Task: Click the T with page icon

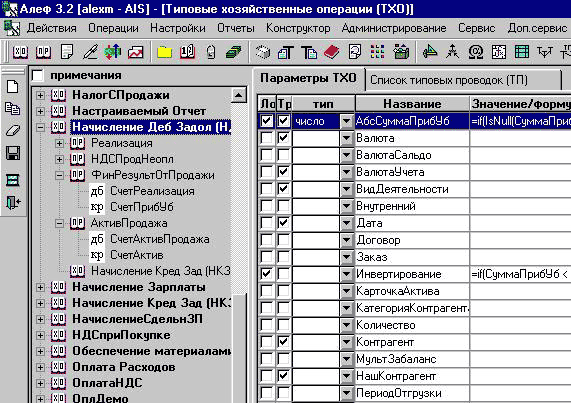Action: coord(309,52)
